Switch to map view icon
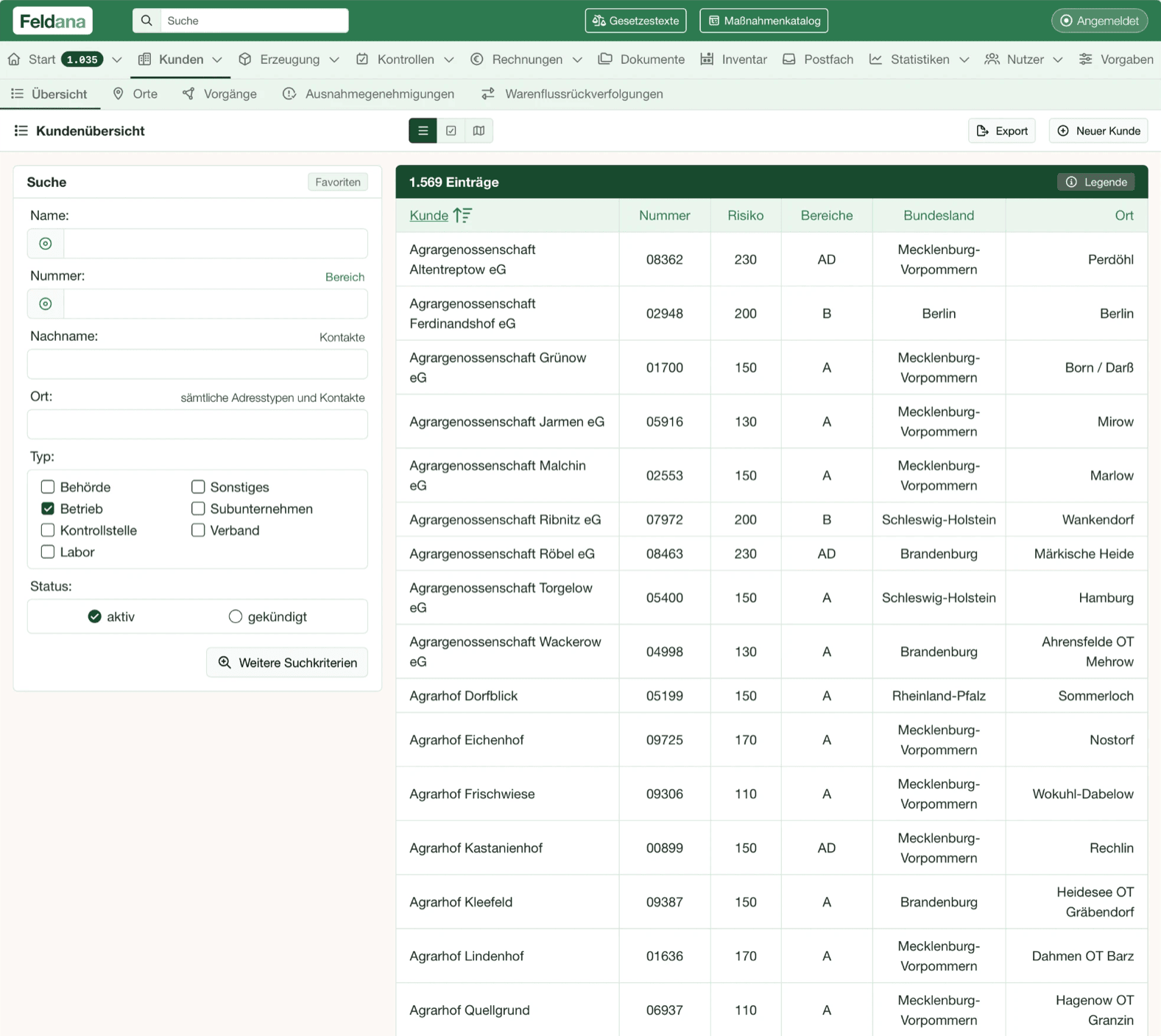The image size is (1161, 1036). click(479, 131)
